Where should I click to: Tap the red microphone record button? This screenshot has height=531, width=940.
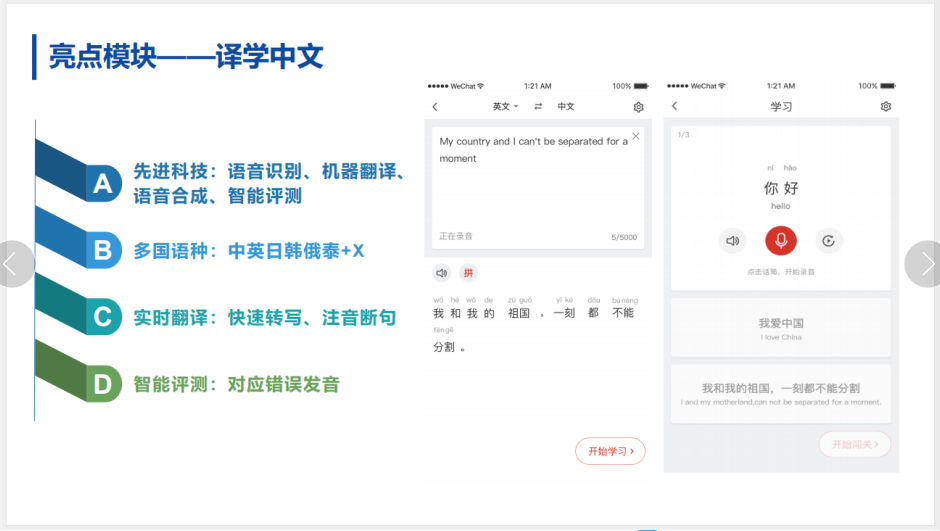tap(780, 240)
